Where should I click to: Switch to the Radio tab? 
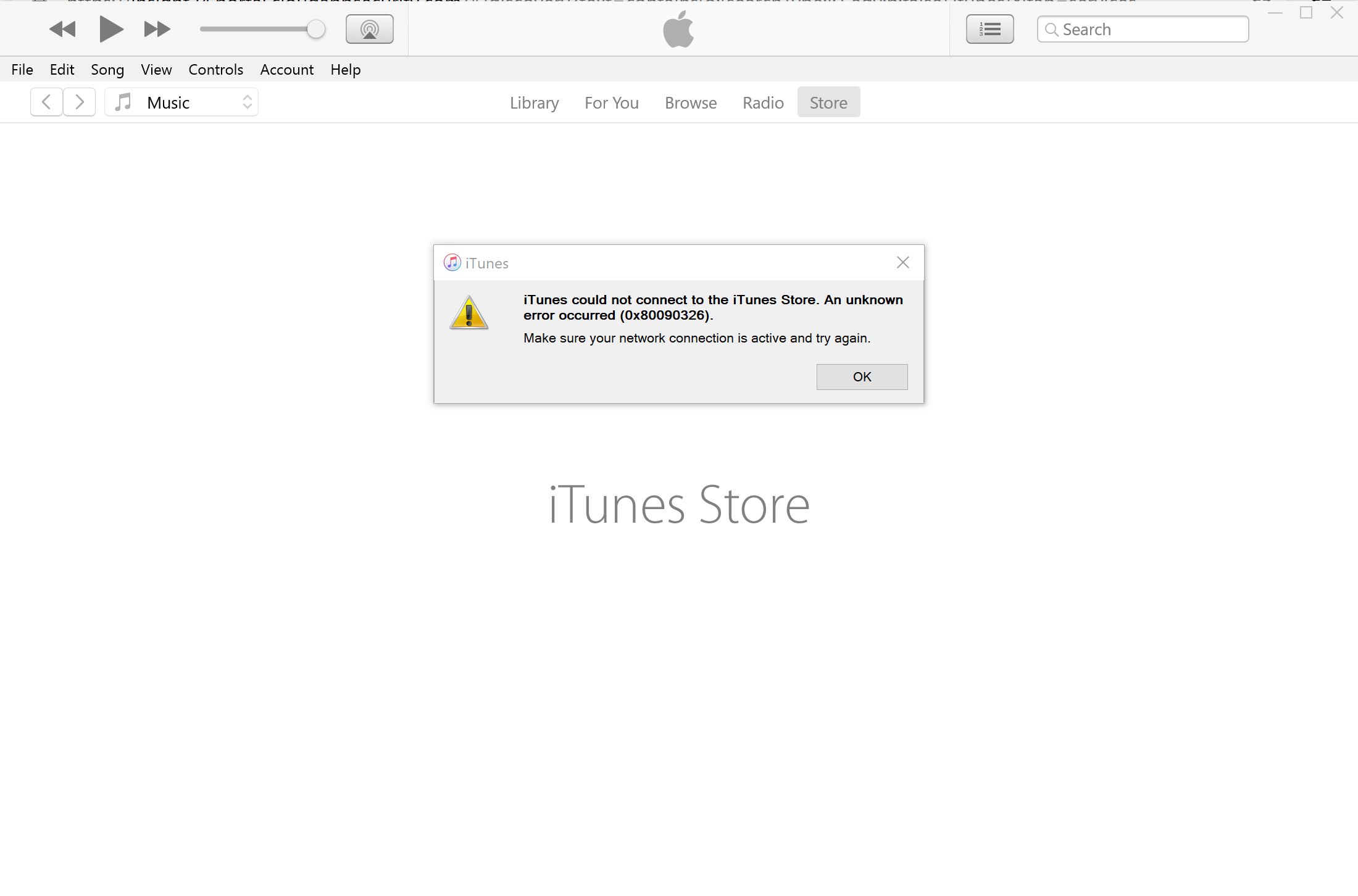764,102
